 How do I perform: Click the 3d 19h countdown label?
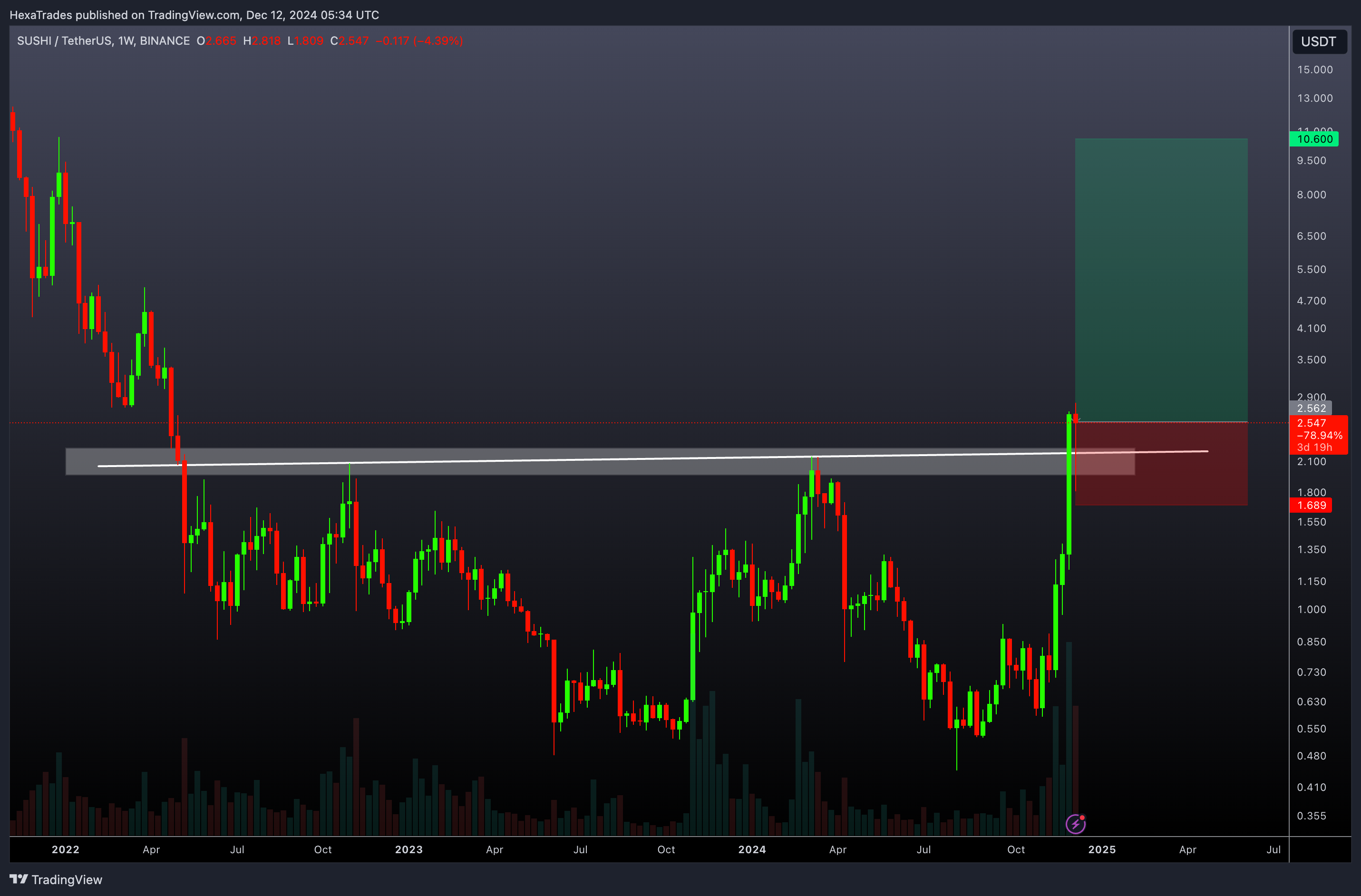[1314, 448]
